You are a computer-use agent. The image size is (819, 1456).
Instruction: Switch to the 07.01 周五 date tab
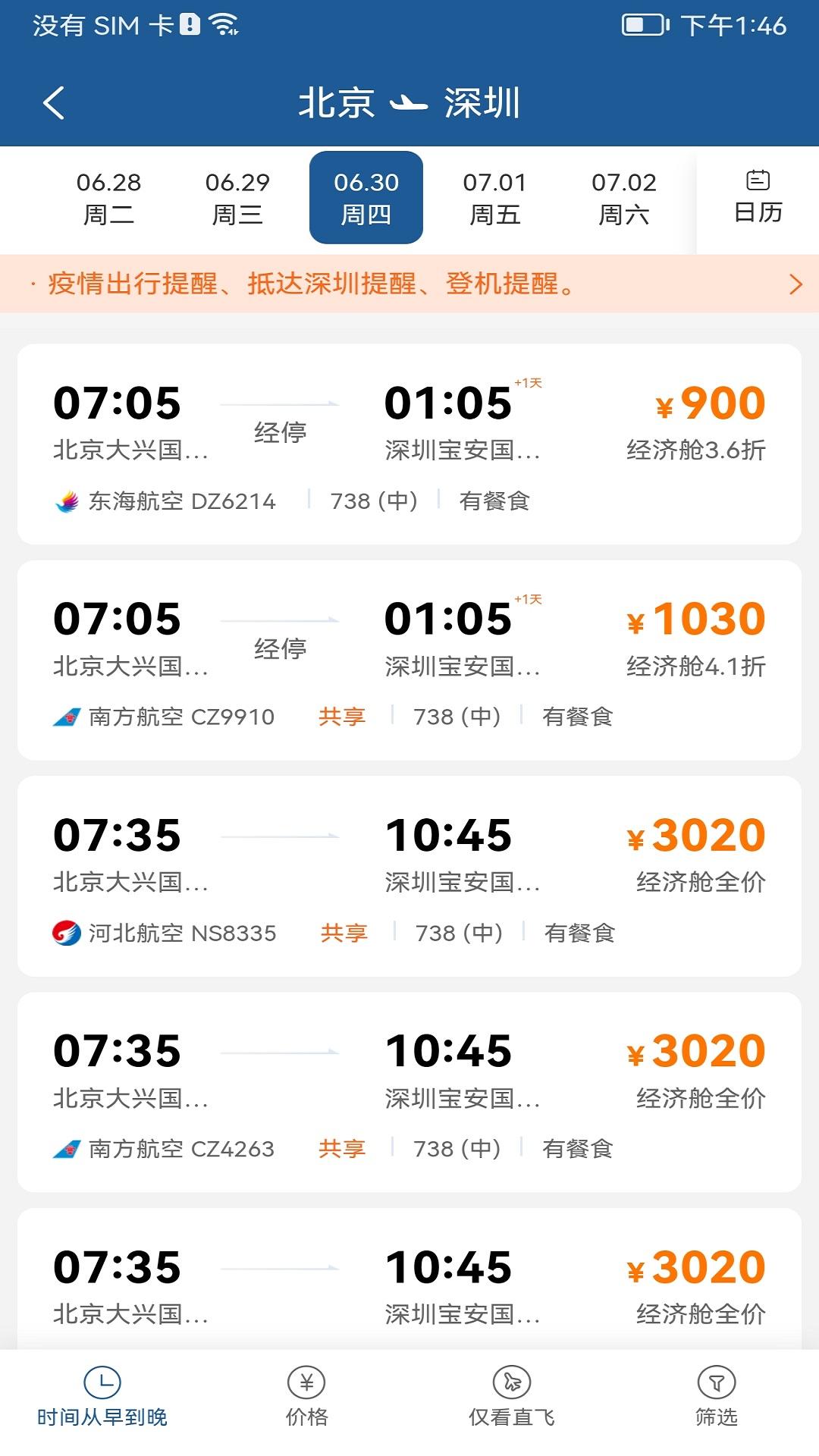coord(494,199)
